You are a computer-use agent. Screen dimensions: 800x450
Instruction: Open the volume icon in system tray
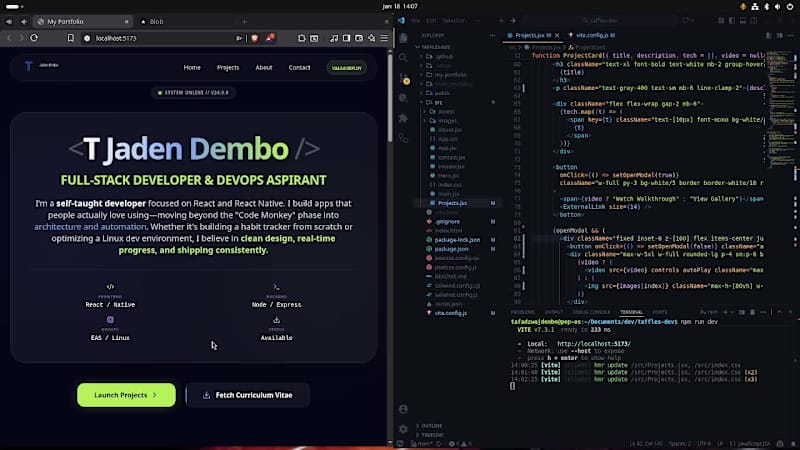pos(778,7)
